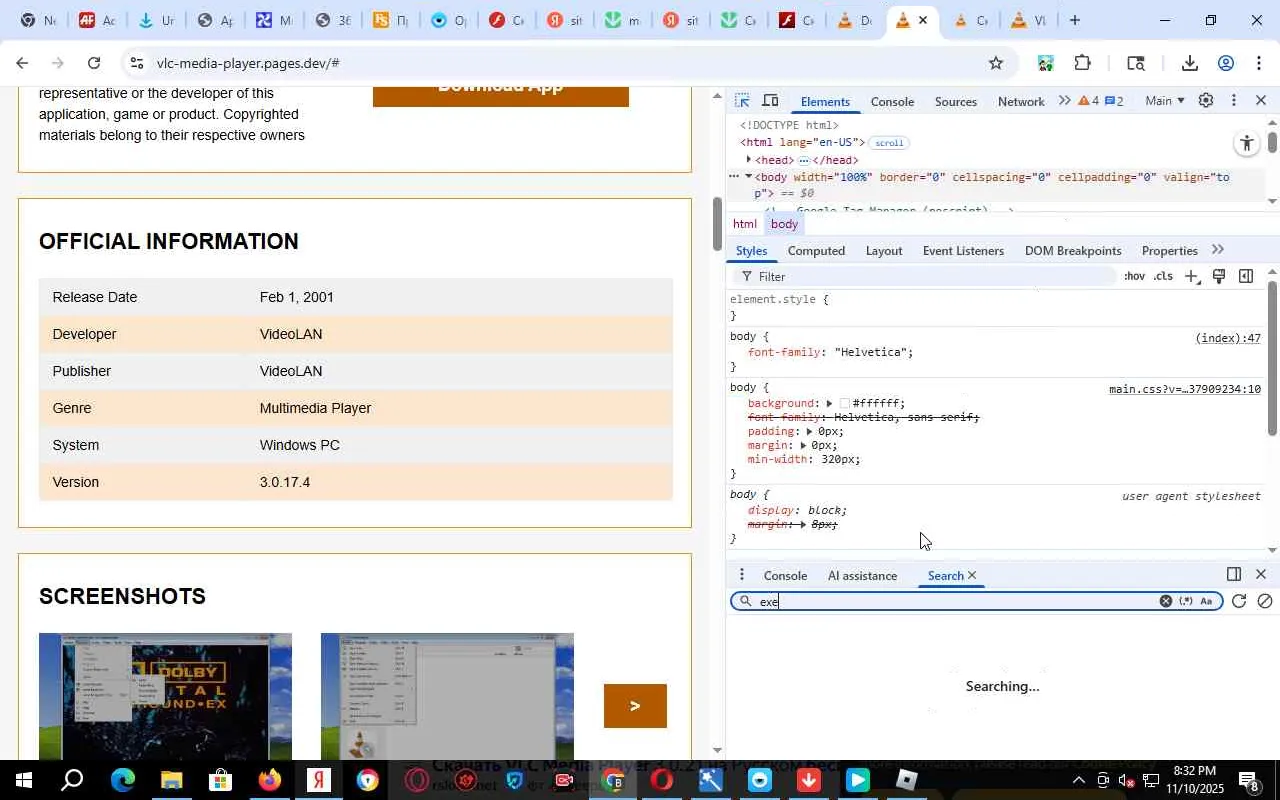Screen dimensions: 1280x800
Task: Toggle match case search option
Action: tap(1206, 601)
